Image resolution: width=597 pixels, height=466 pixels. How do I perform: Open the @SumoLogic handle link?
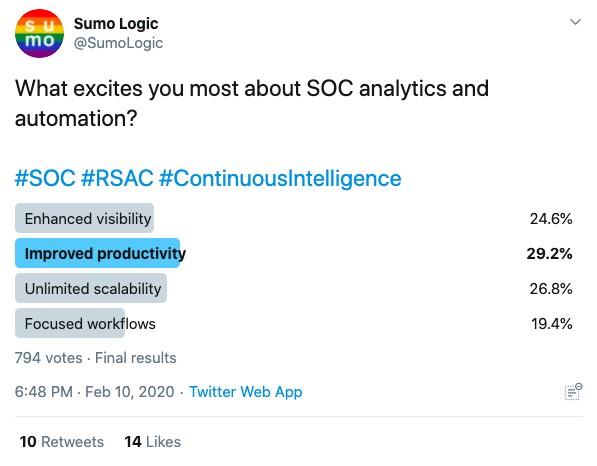click(118, 43)
